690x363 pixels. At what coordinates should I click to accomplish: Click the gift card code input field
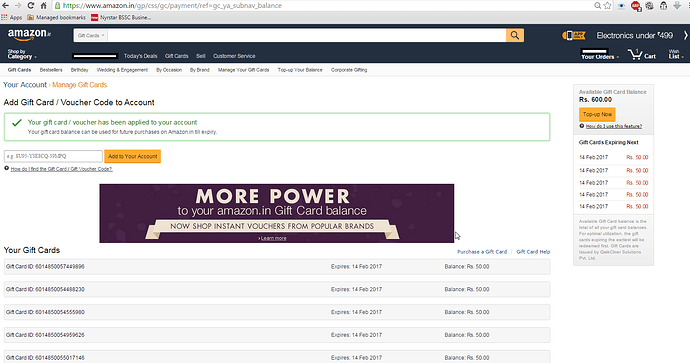53,156
